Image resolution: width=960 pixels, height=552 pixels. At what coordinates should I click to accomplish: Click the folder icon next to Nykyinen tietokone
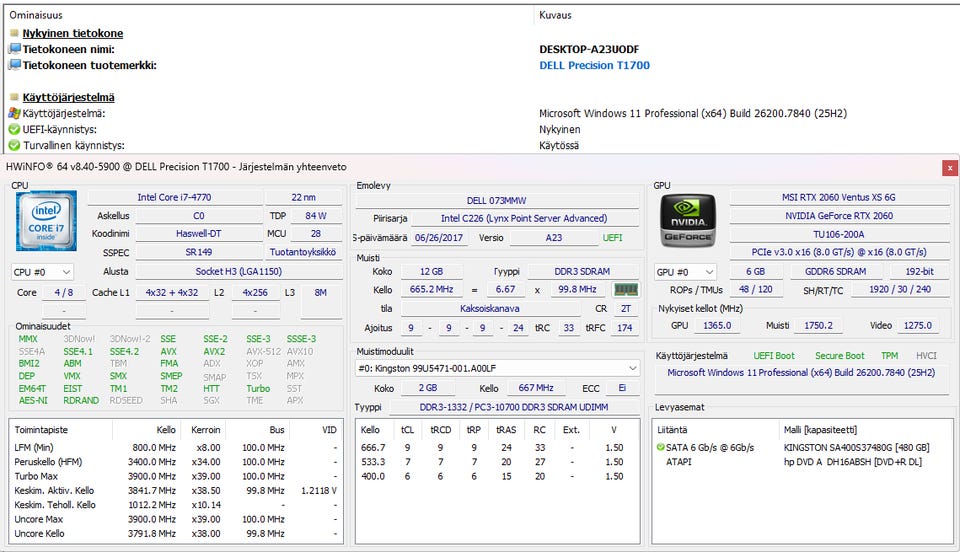(x=14, y=33)
